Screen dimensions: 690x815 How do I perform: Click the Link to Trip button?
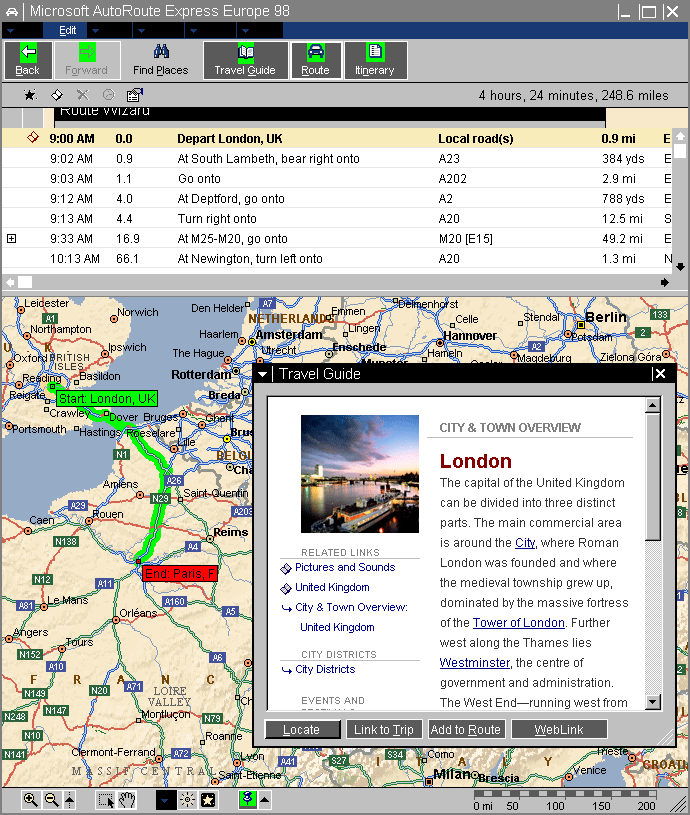(x=384, y=730)
